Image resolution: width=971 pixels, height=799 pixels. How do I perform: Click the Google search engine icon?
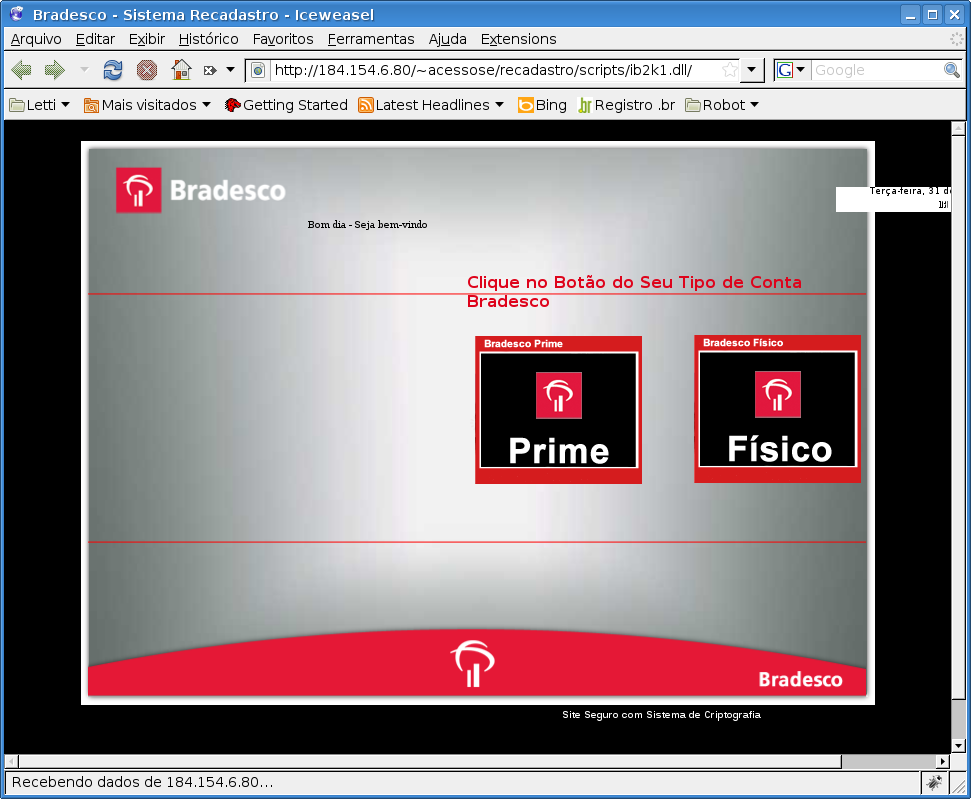click(x=785, y=70)
